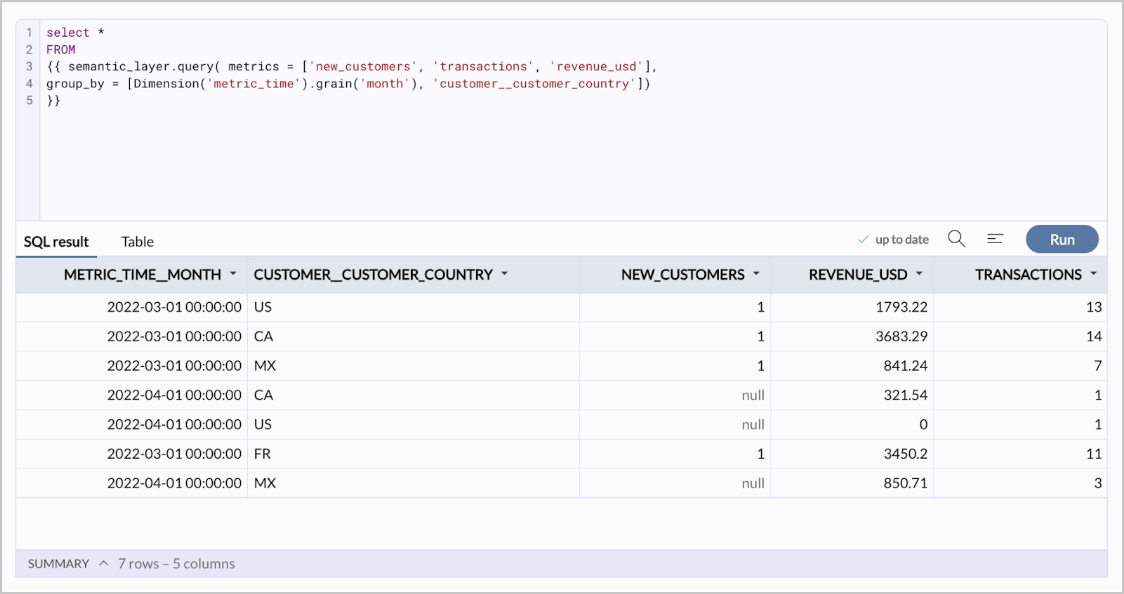
Task: Click line number 1 in editor gutter
Action: 29,32
